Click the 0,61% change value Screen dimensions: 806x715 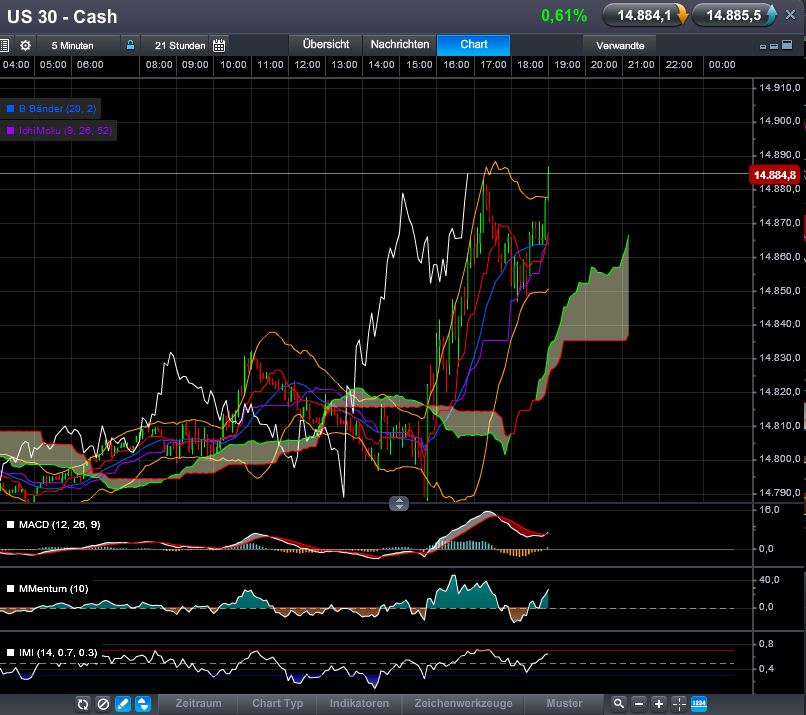point(564,15)
